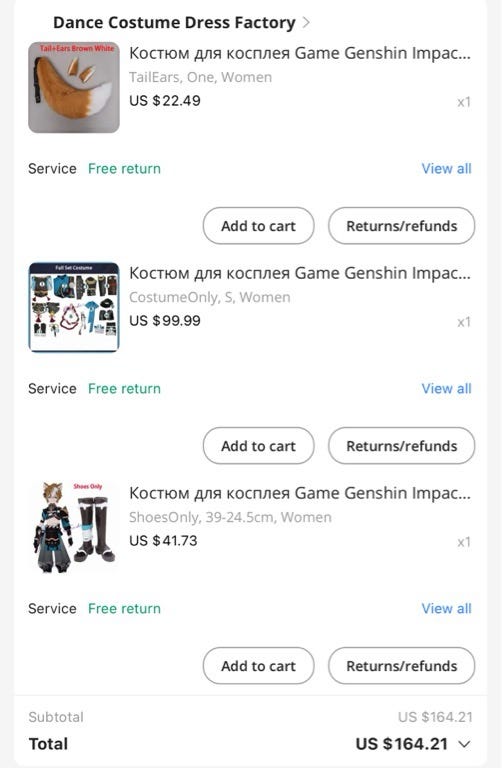View all services for the CostumeOnly item

(446, 388)
